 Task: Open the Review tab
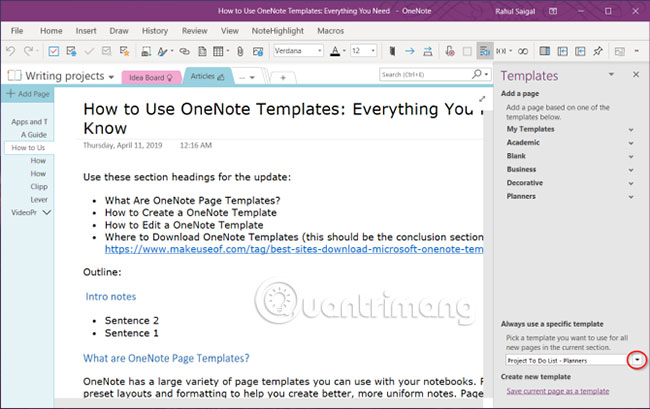tap(194, 31)
